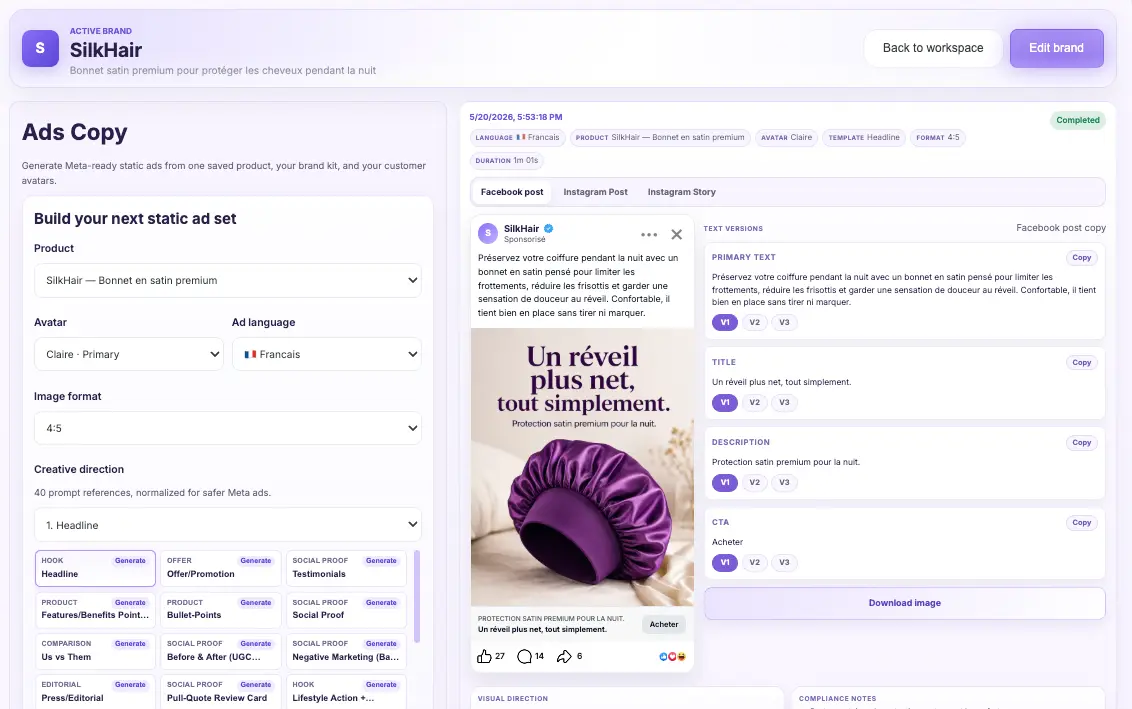Click the purple bonnet ad image
The width and height of the screenshot is (1132, 709).
point(582,467)
